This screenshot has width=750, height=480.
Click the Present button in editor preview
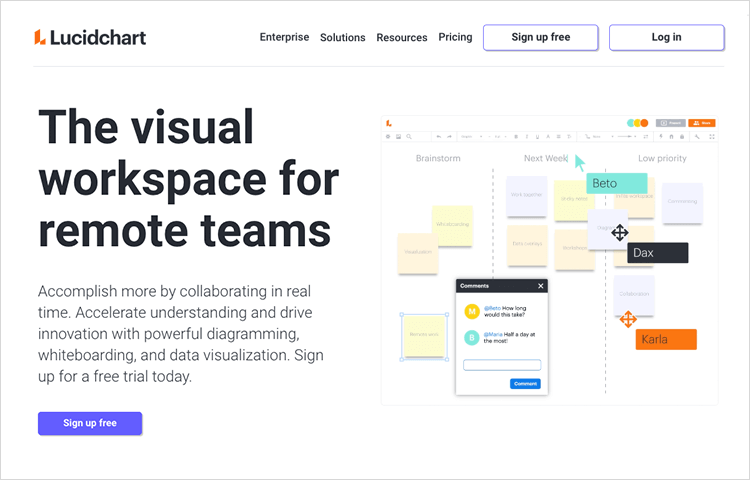671,123
